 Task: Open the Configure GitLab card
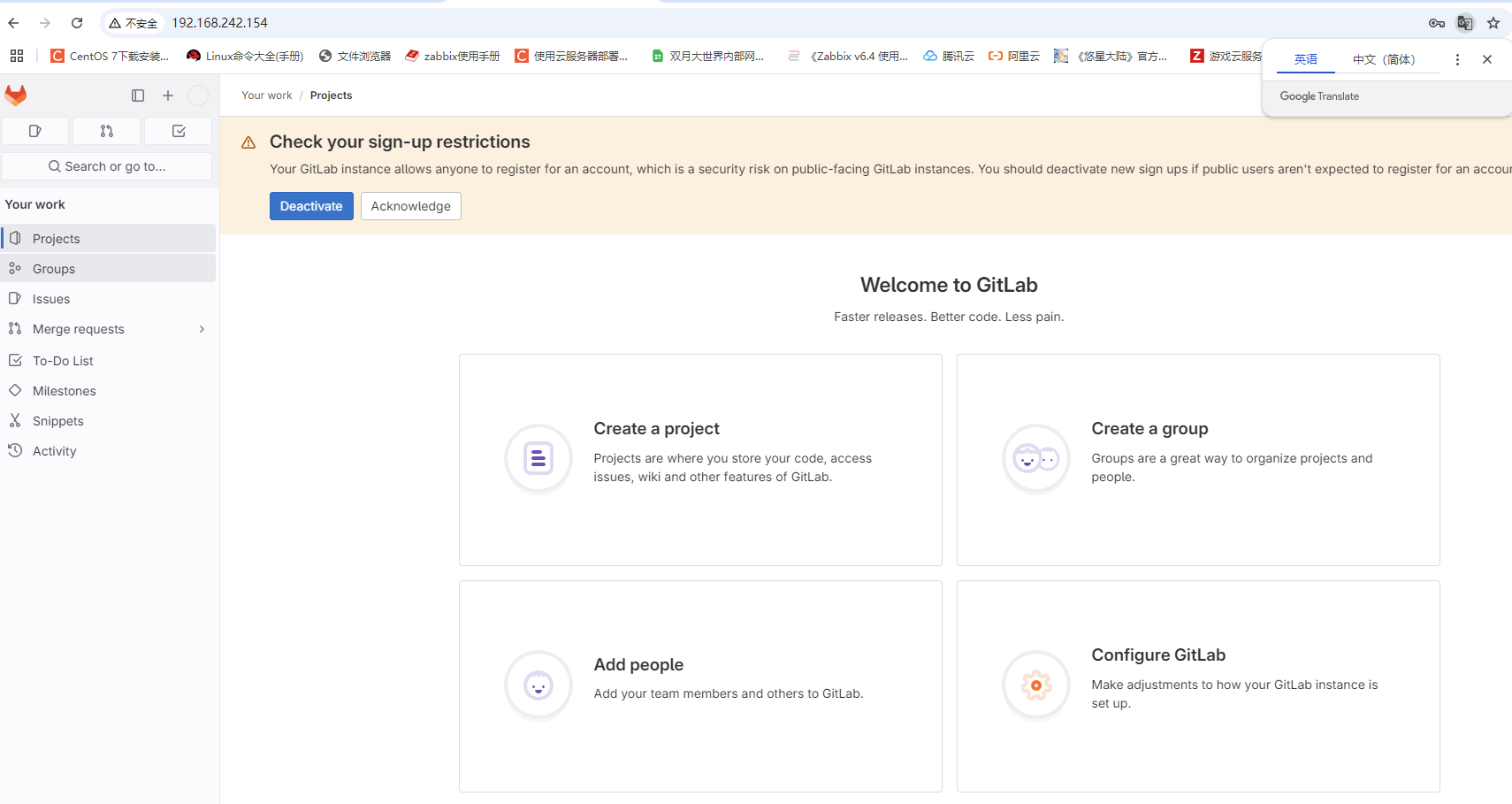click(1198, 686)
